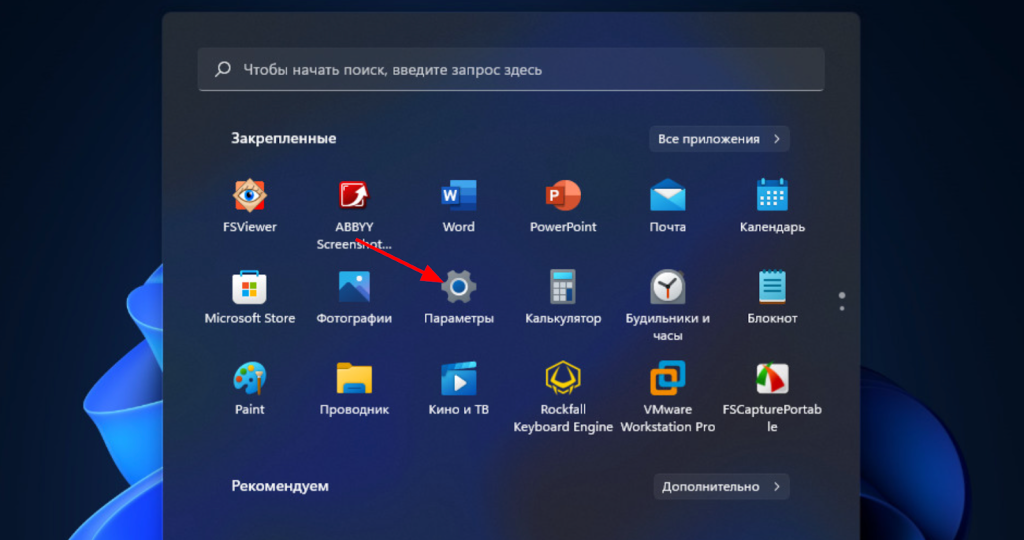Click the magnifier search icon
Screen dimensions: 1024x540
tap(223, 69)
